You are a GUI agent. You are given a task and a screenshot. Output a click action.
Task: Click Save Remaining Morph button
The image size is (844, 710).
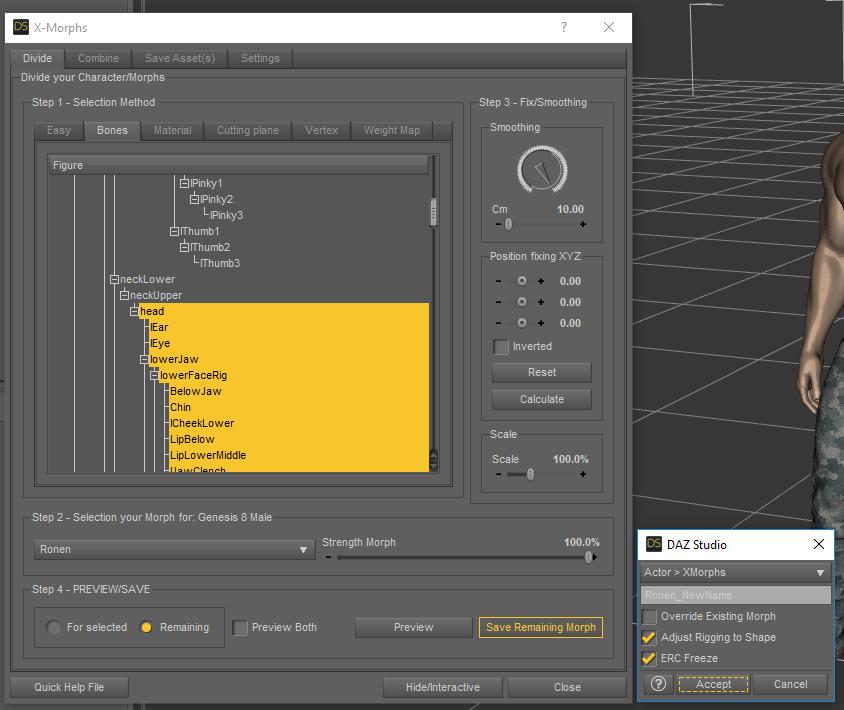click(540, 627)
